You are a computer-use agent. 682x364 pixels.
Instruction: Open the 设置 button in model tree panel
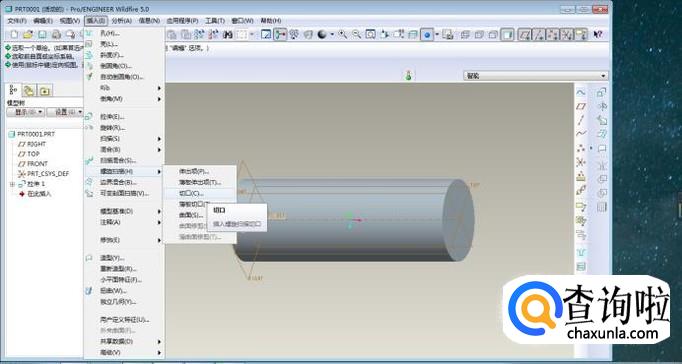(x=65, y=112)
